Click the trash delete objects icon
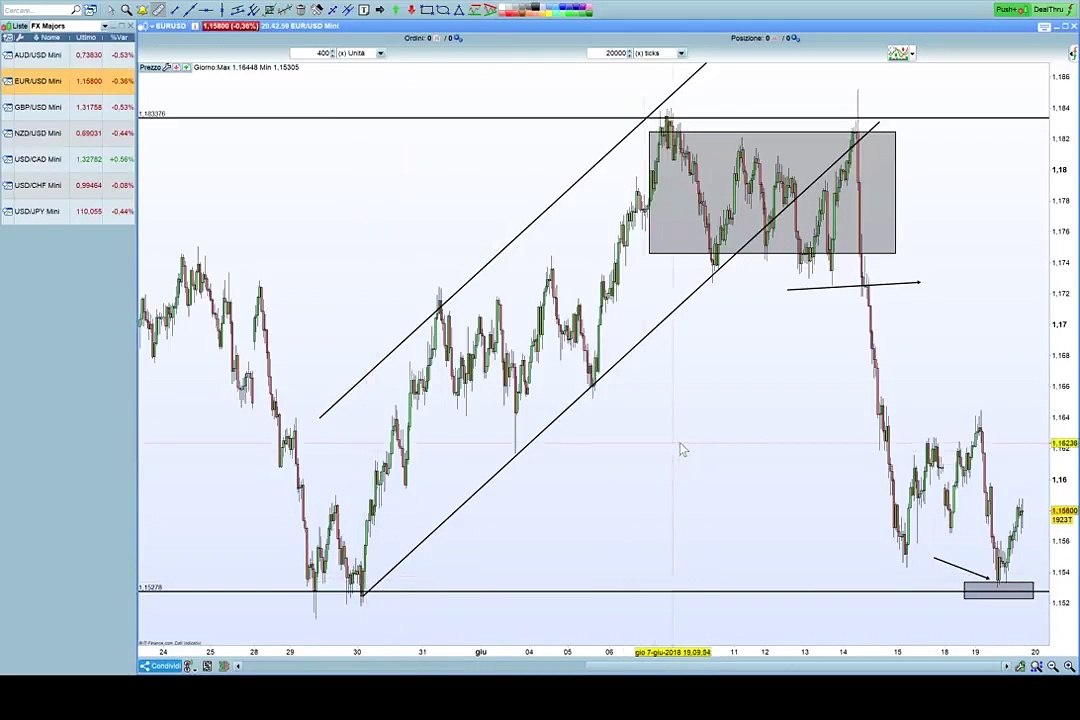Viewport: 1080px width, 720px height. (x=301, y=10)
